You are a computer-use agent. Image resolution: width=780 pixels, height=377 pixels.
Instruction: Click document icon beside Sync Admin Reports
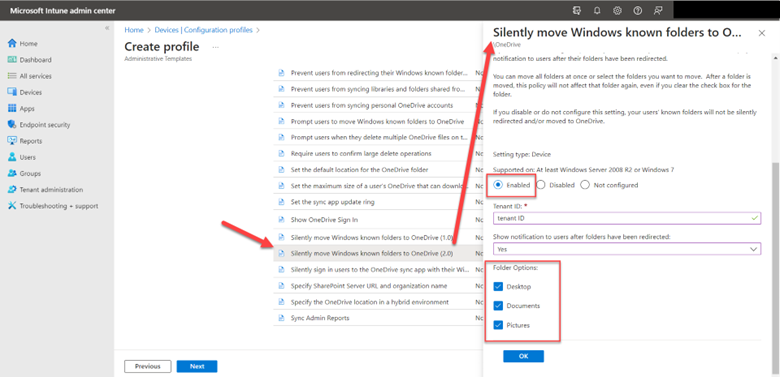click(x=281, y=318)
